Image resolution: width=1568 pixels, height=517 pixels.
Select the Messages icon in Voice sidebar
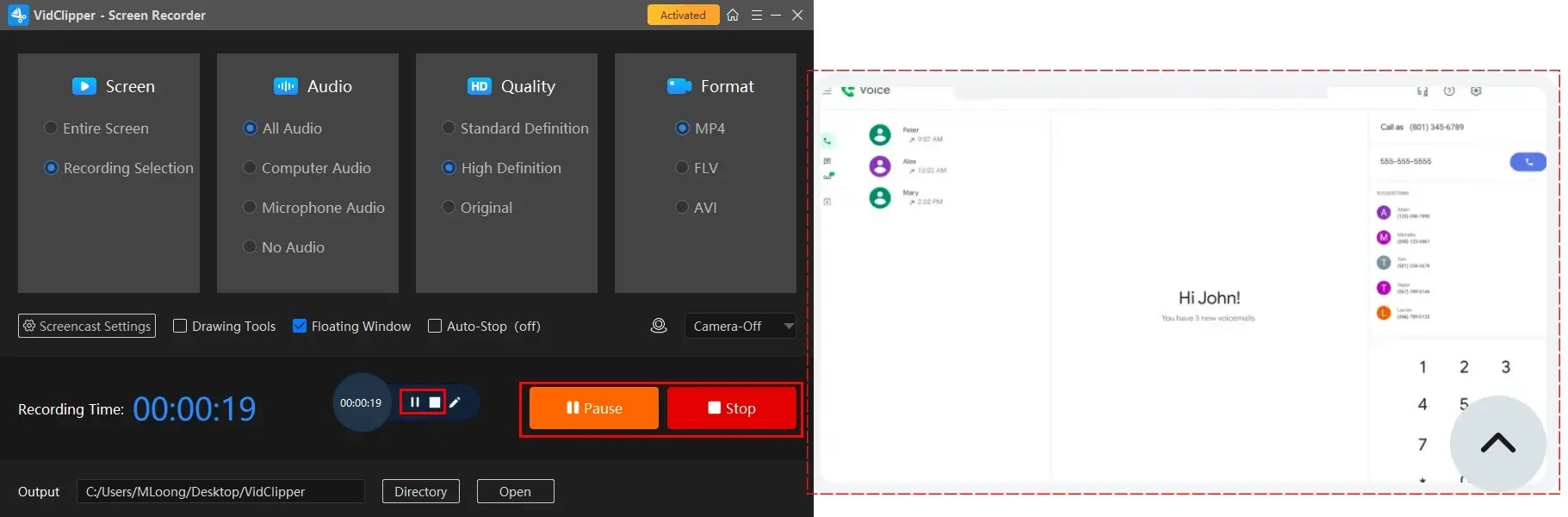point(827,161)
